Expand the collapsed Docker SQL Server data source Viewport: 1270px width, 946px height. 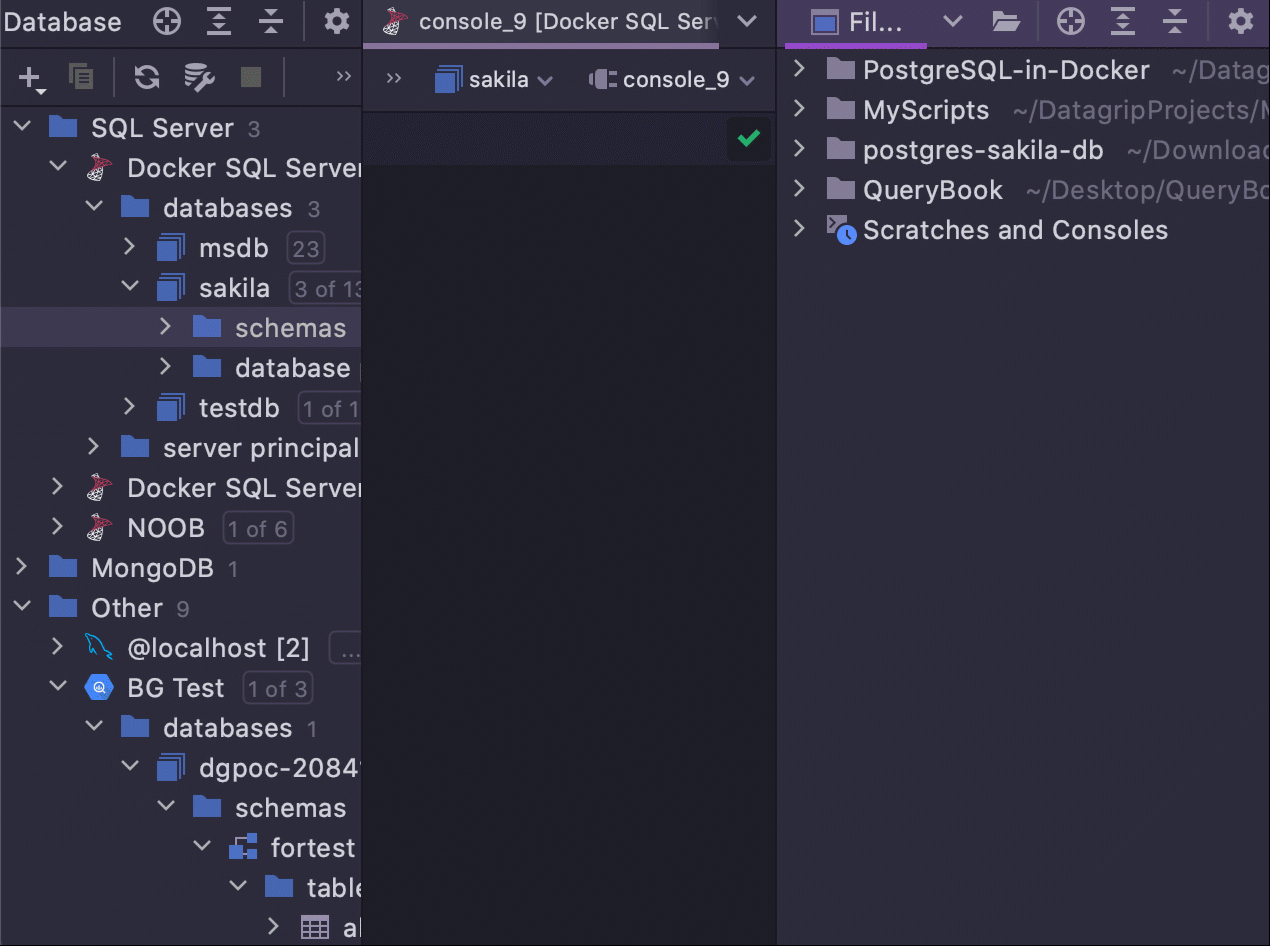pos(58,487)
